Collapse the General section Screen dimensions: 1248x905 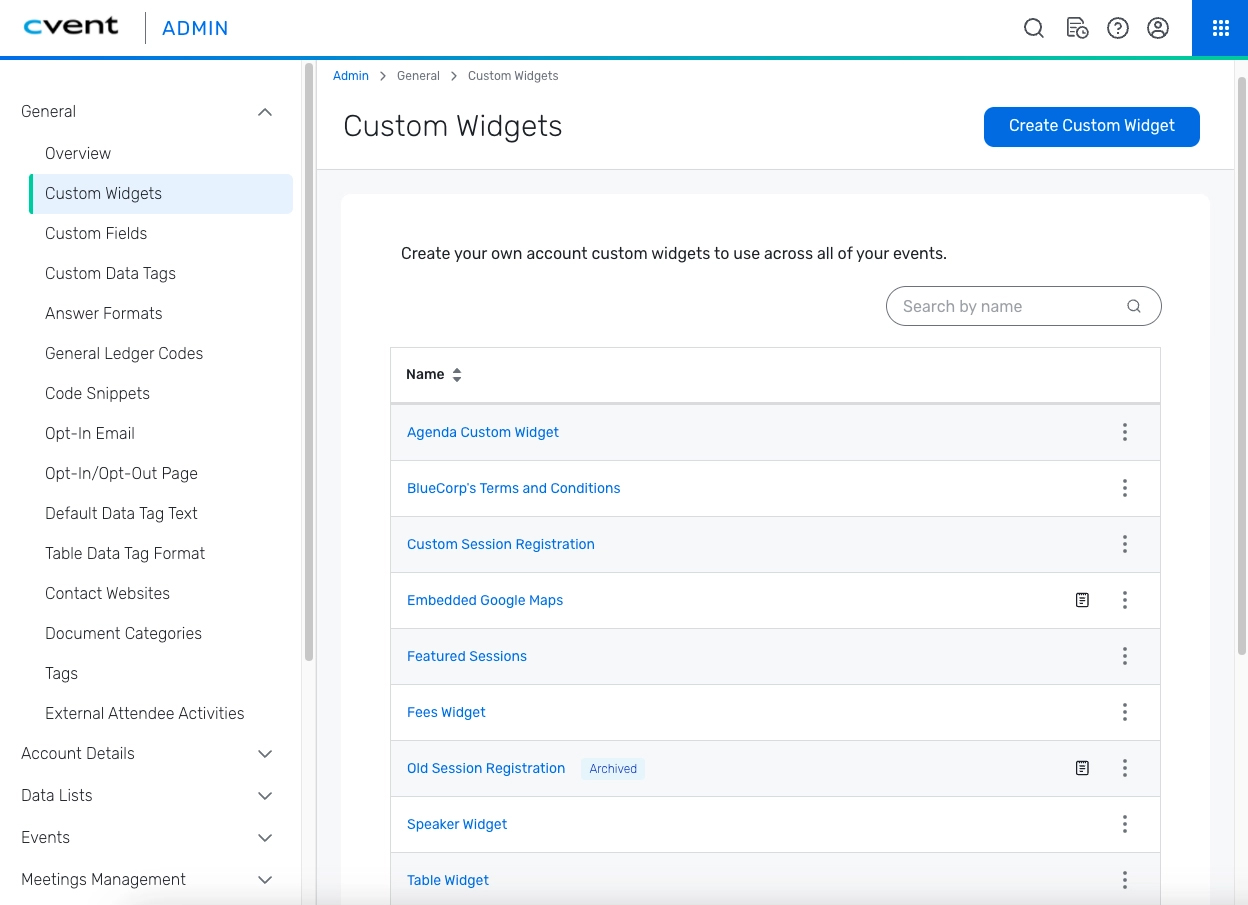(x=265, y=112)
